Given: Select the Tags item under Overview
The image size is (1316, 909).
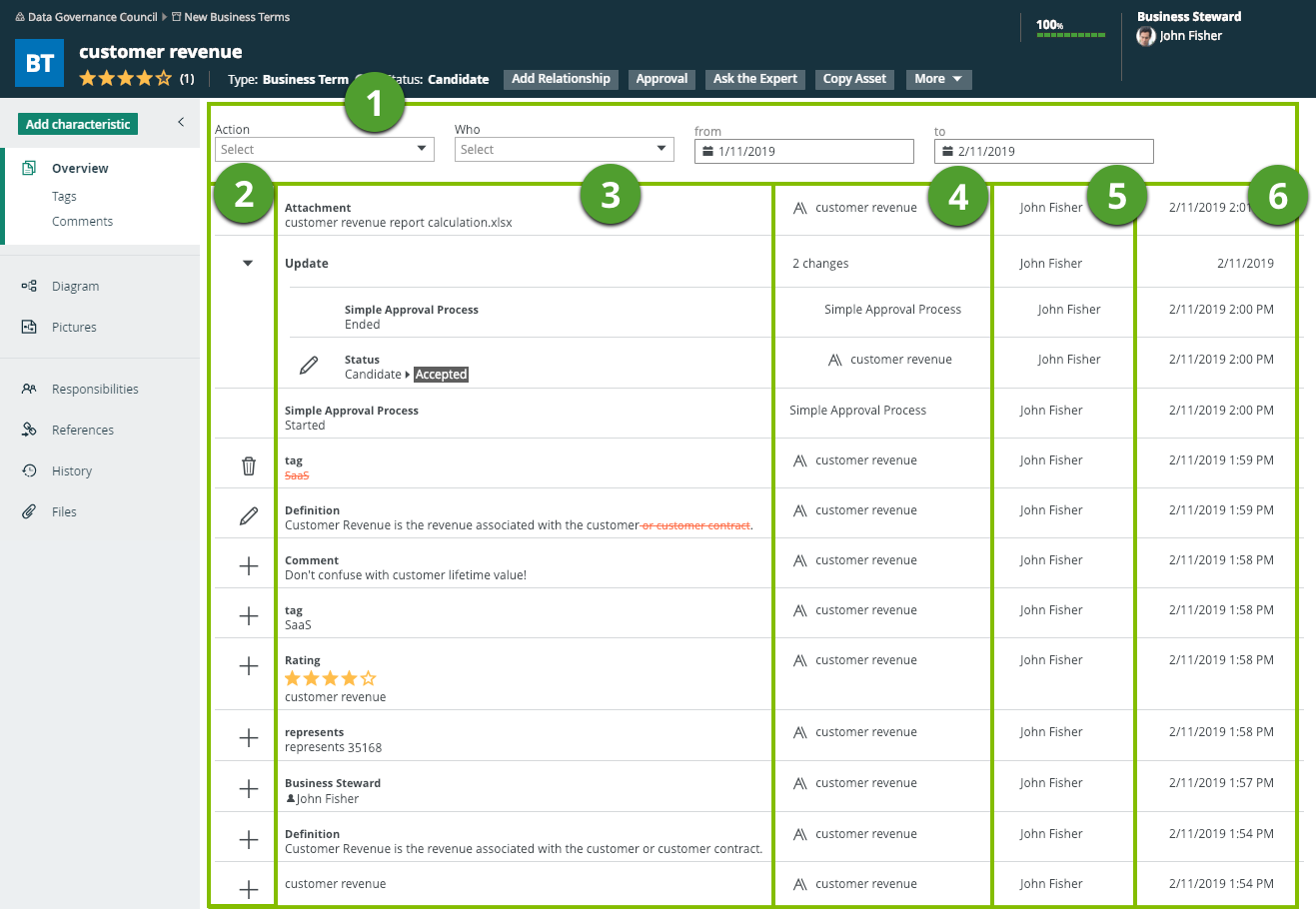Looking at the screenshot, I should click(64, 197).
